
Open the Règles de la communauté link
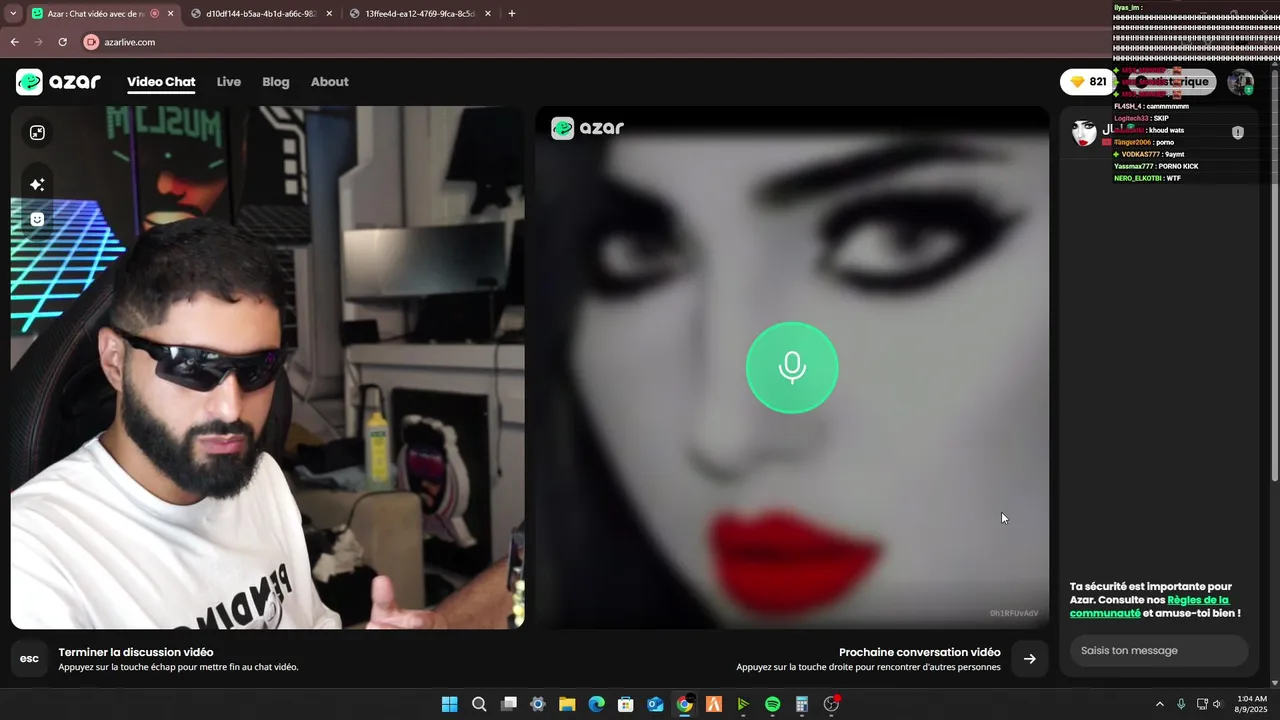point(1149,606)
